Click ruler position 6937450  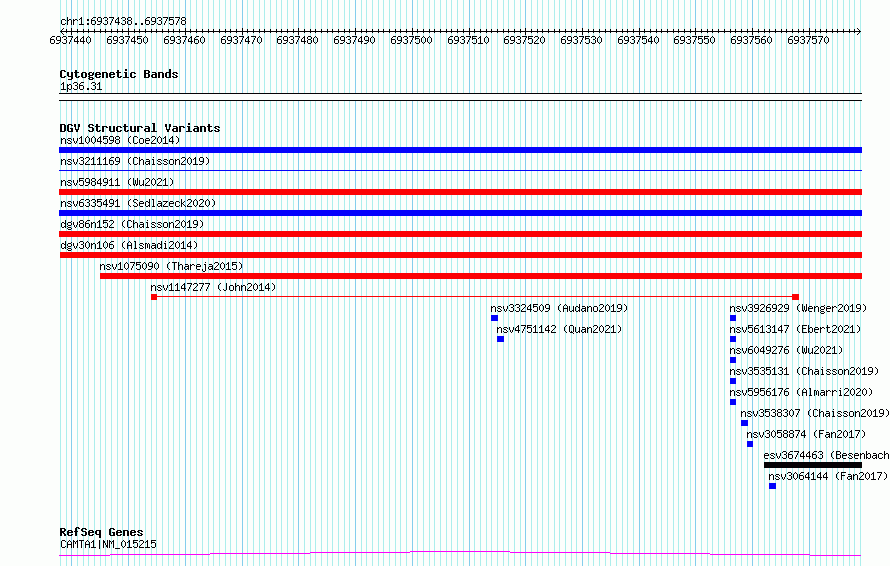(x=127, y=40)
